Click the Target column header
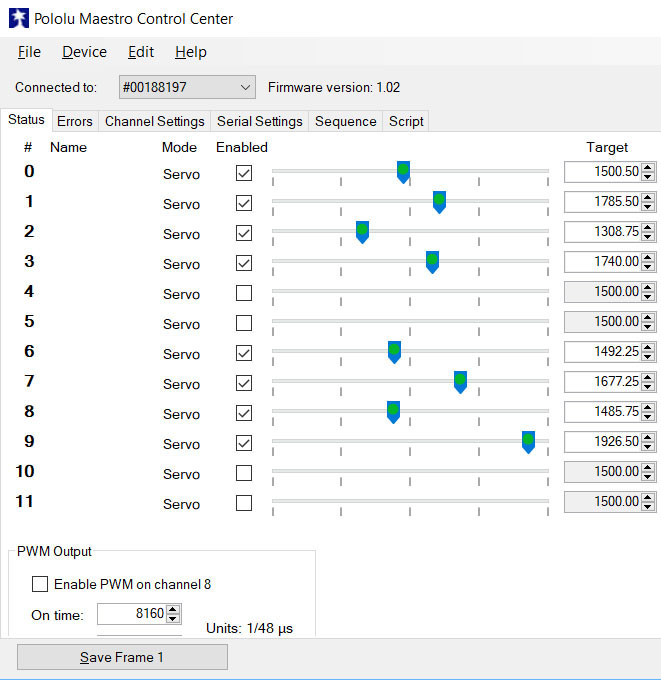The image size is (661, 680). tap(607, 147)
